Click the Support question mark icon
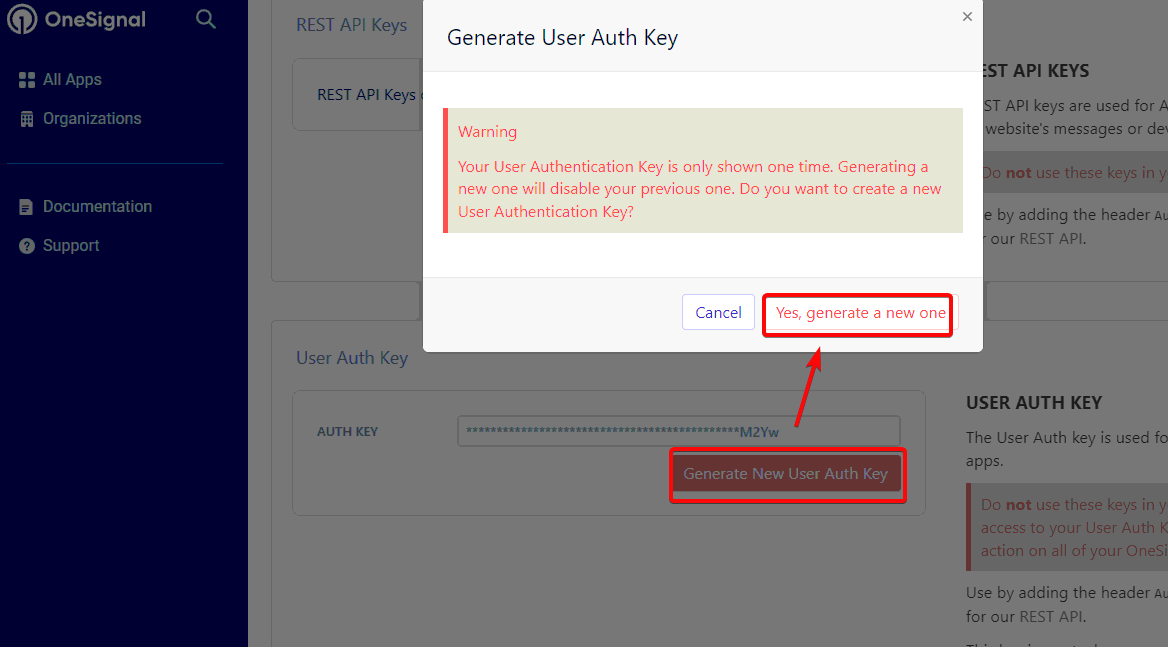 (27, 246)
